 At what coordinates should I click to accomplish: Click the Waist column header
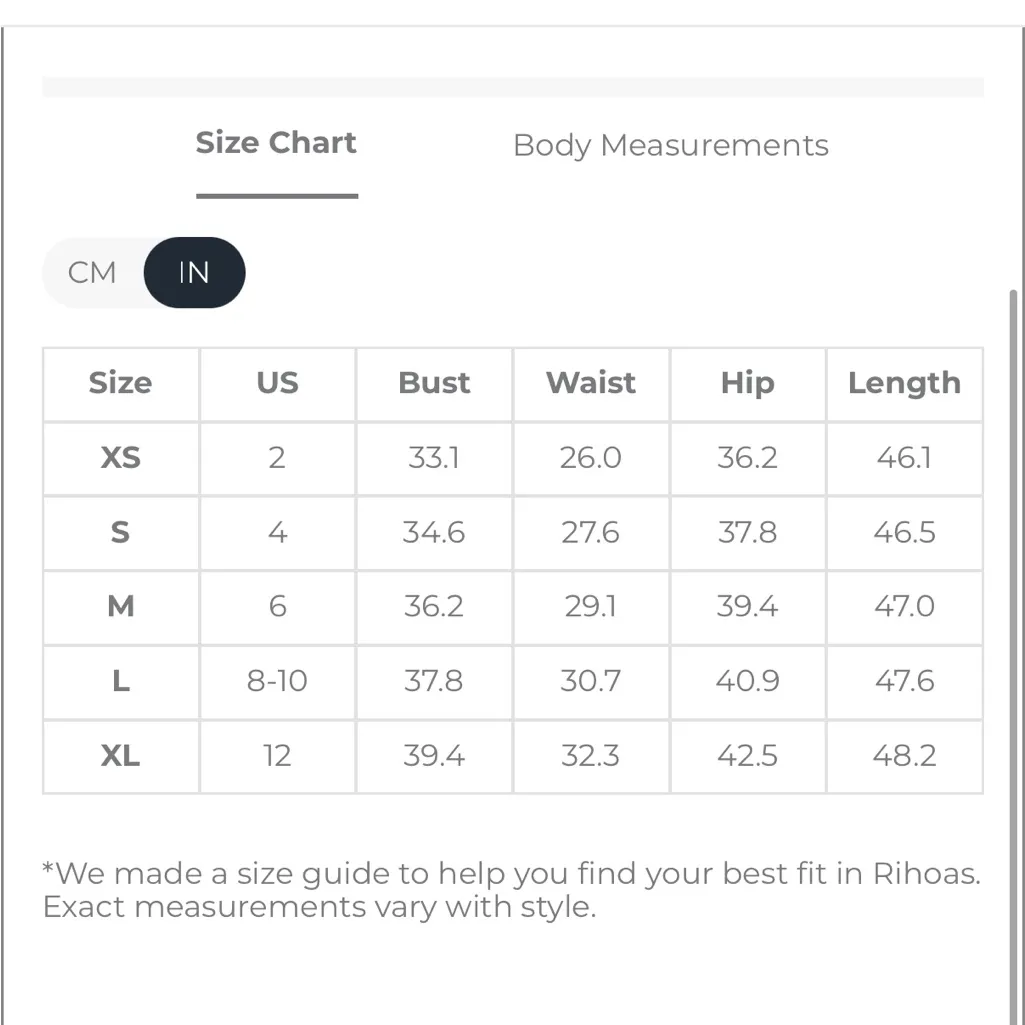(x=590, y=383)
